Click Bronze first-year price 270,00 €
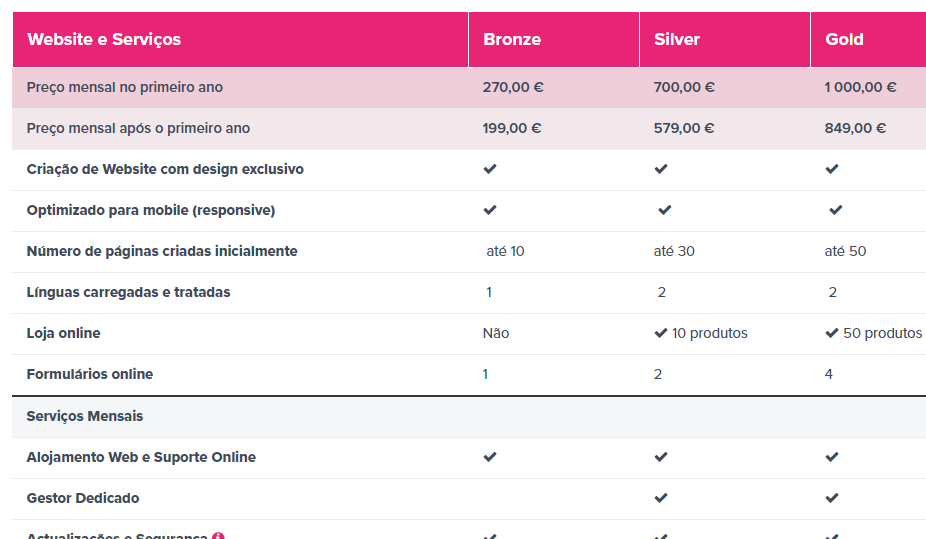 tap(513, 87)
